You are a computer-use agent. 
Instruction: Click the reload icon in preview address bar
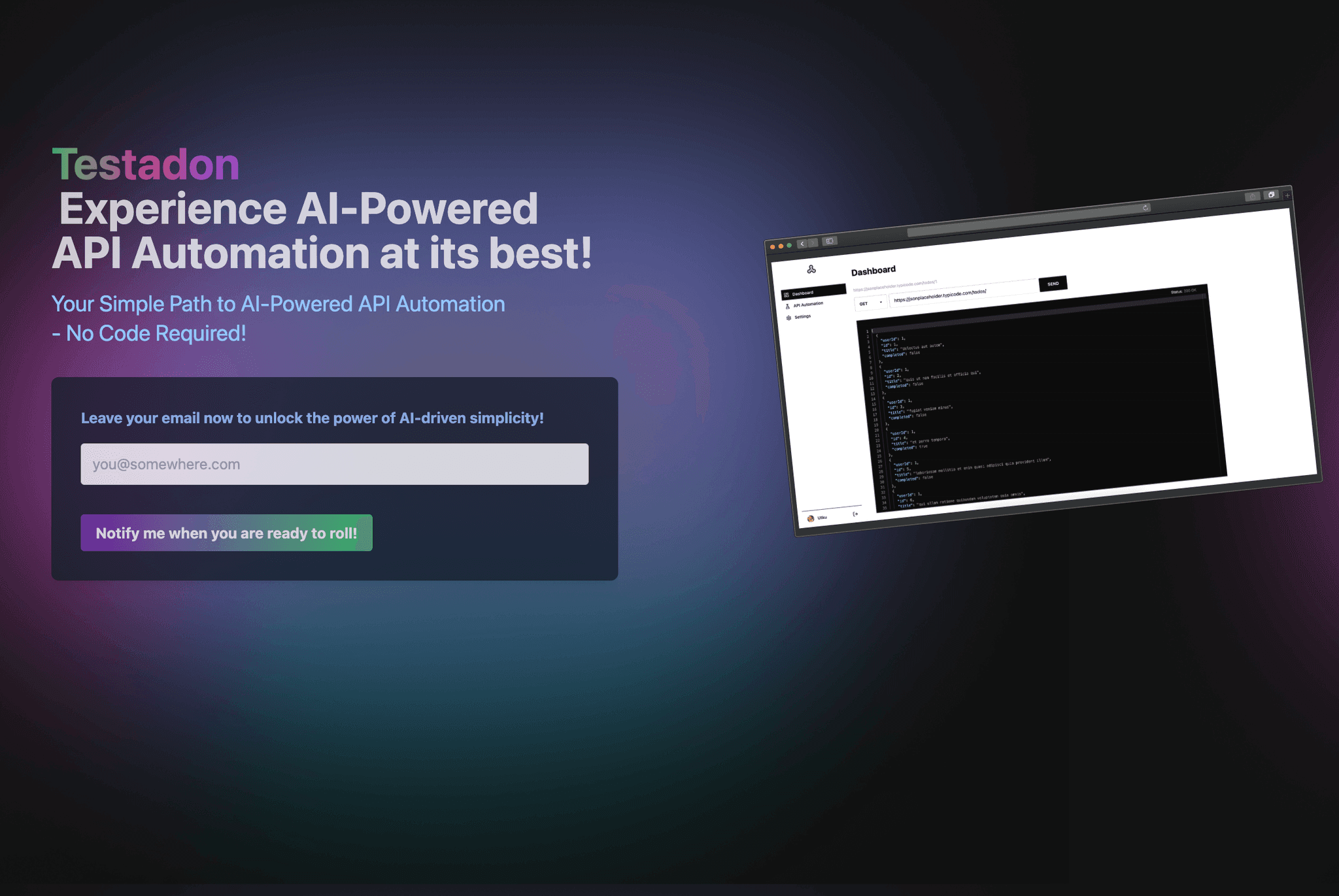[1145, 208]
